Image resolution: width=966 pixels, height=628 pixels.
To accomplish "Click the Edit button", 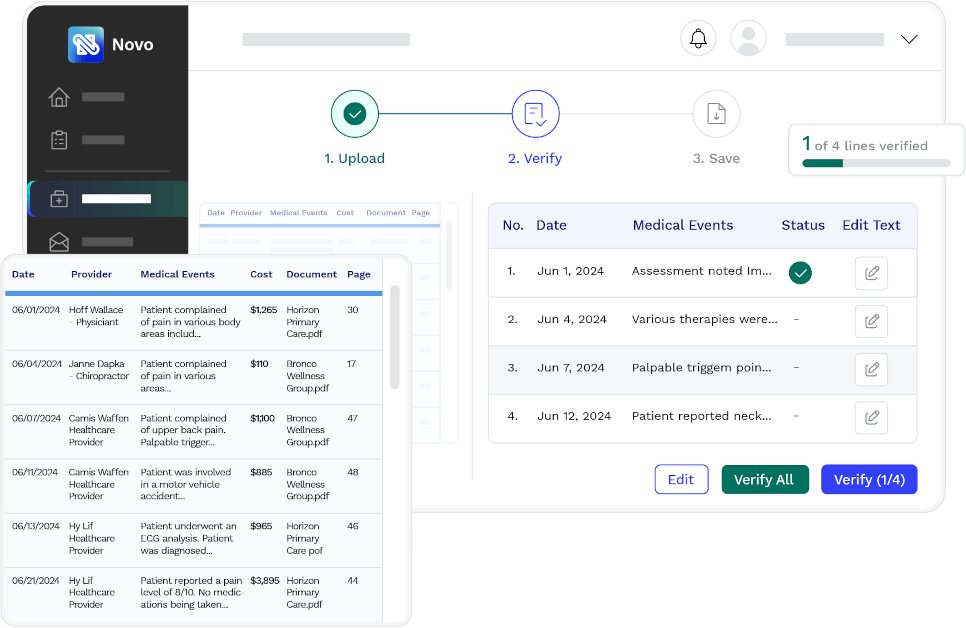I will 681,479.
